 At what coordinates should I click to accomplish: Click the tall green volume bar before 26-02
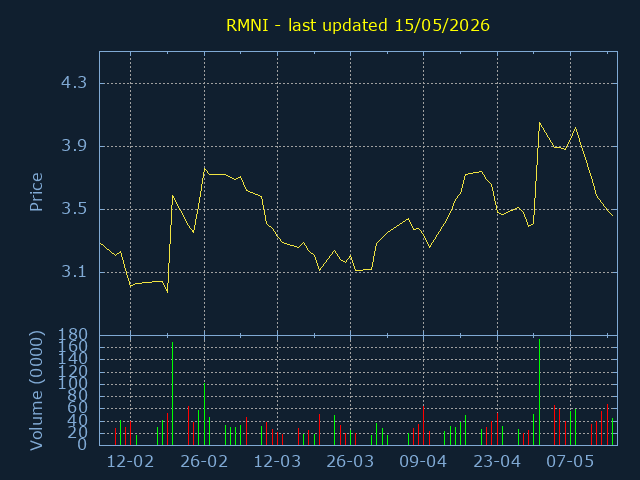pos(172,393)
